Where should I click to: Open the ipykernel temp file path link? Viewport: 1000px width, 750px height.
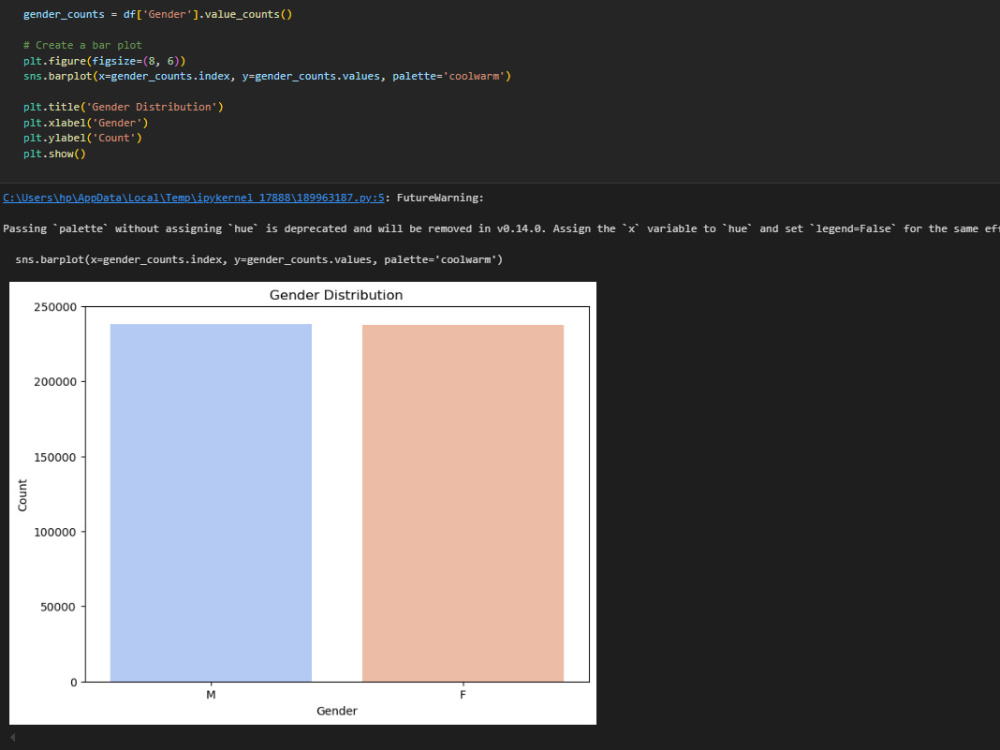(193, 198)
